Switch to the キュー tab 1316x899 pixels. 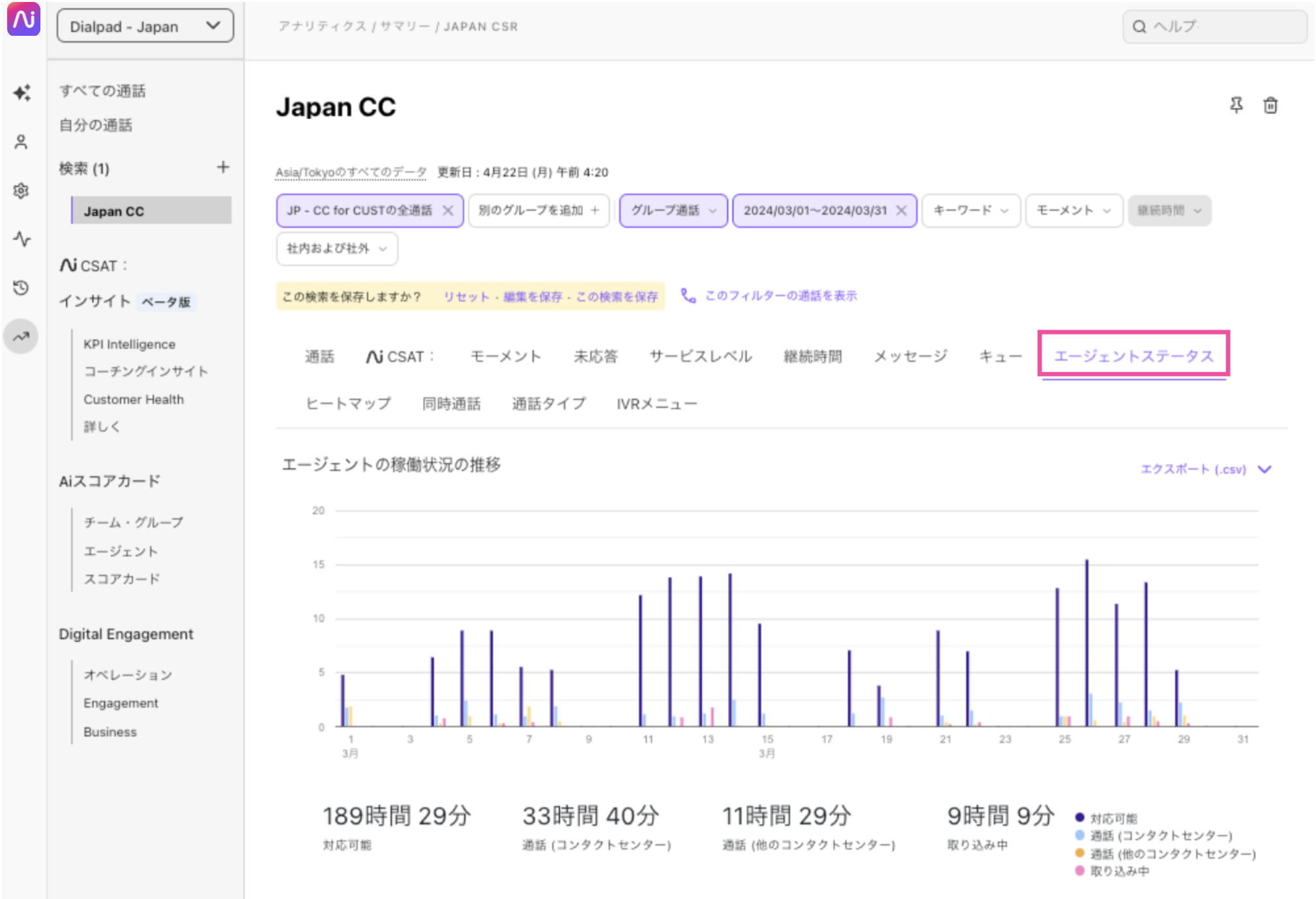coord(1001,356)
